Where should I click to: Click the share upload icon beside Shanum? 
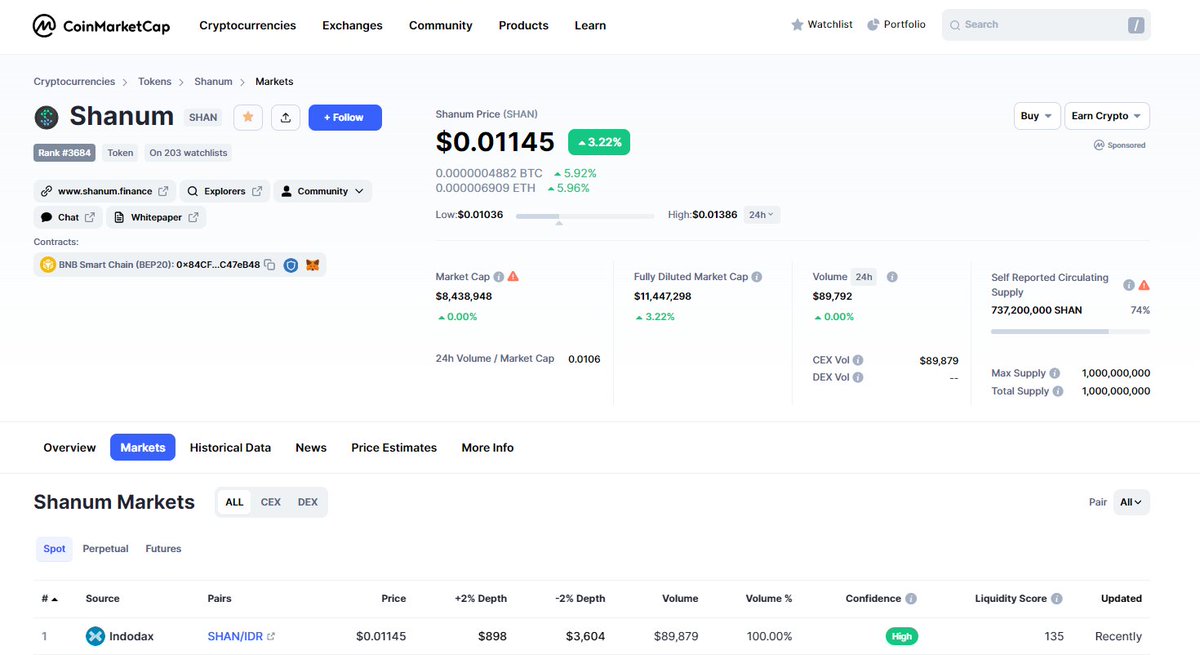point(286,117)
